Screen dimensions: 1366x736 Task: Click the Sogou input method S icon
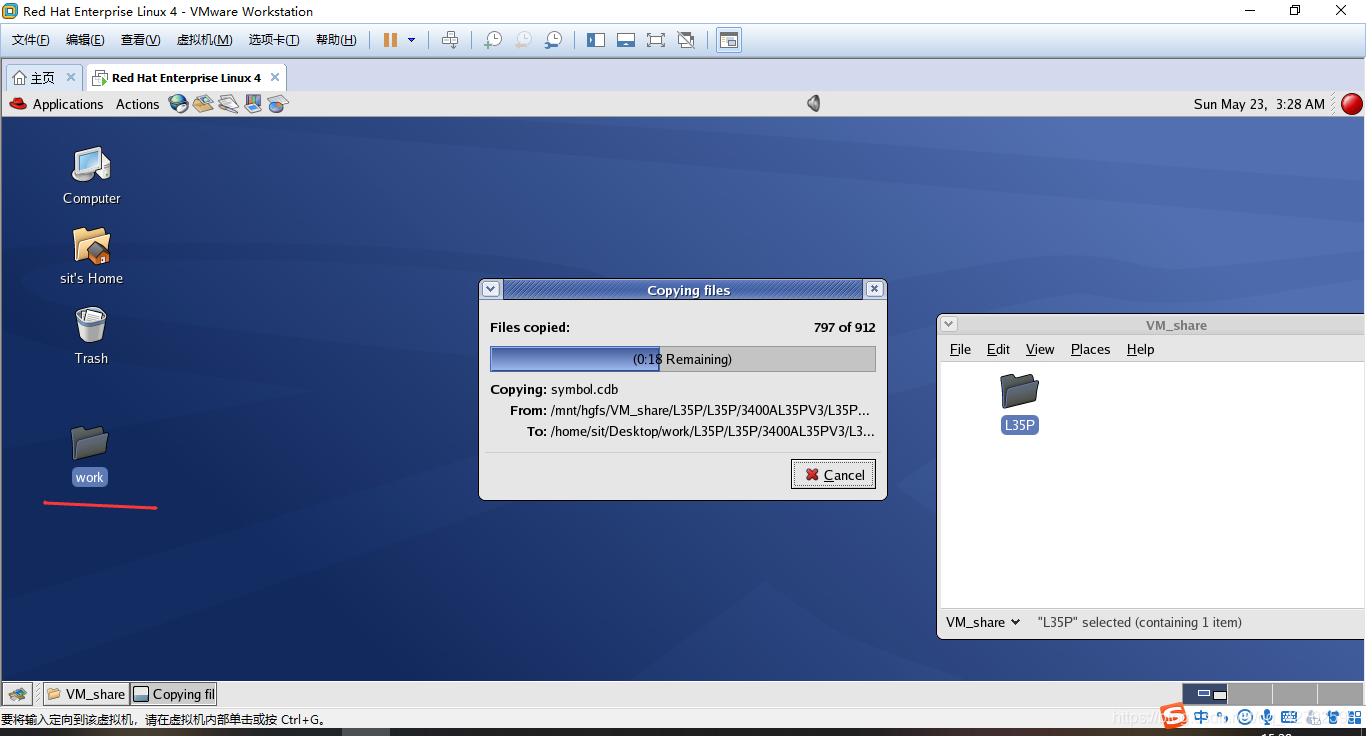(x=1174, y=717)
